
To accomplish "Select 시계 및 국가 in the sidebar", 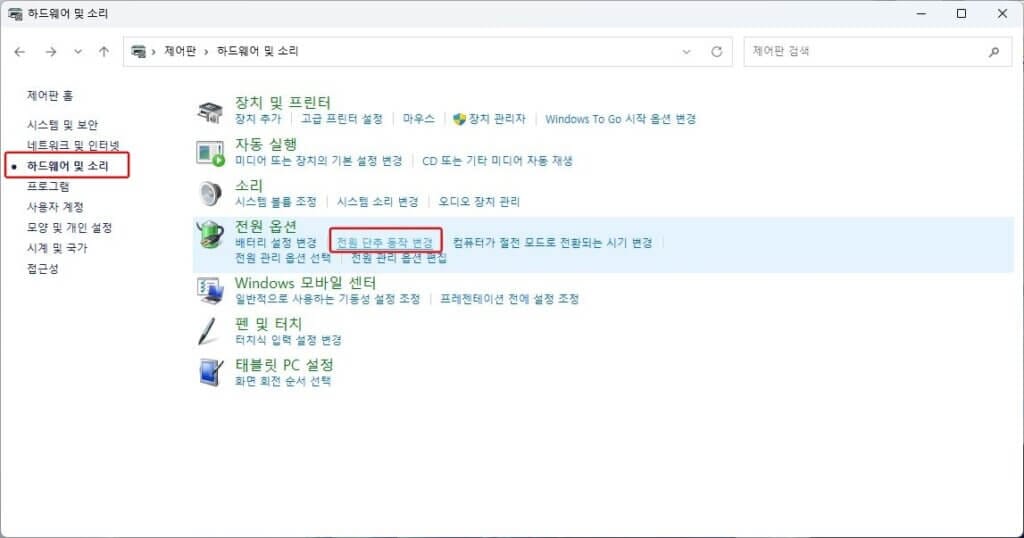I will pos(57,248).
